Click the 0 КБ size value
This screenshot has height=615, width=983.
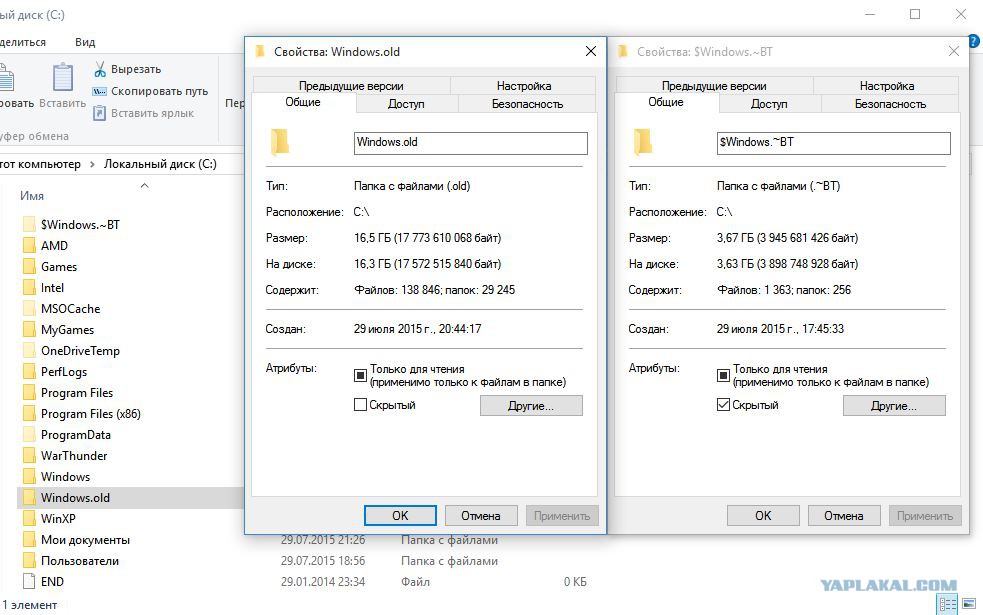[x=575, y=582]
